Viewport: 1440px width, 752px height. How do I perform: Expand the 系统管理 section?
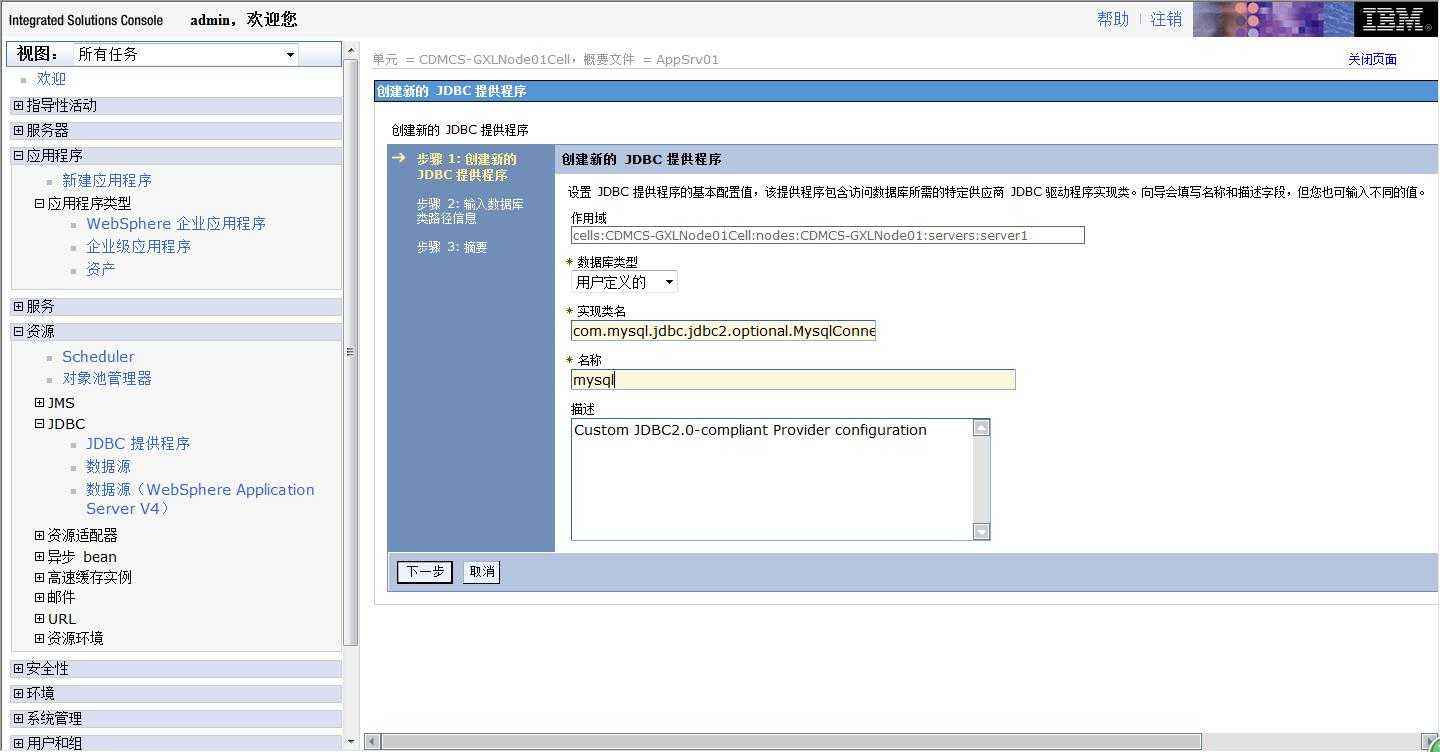[18, 718]
